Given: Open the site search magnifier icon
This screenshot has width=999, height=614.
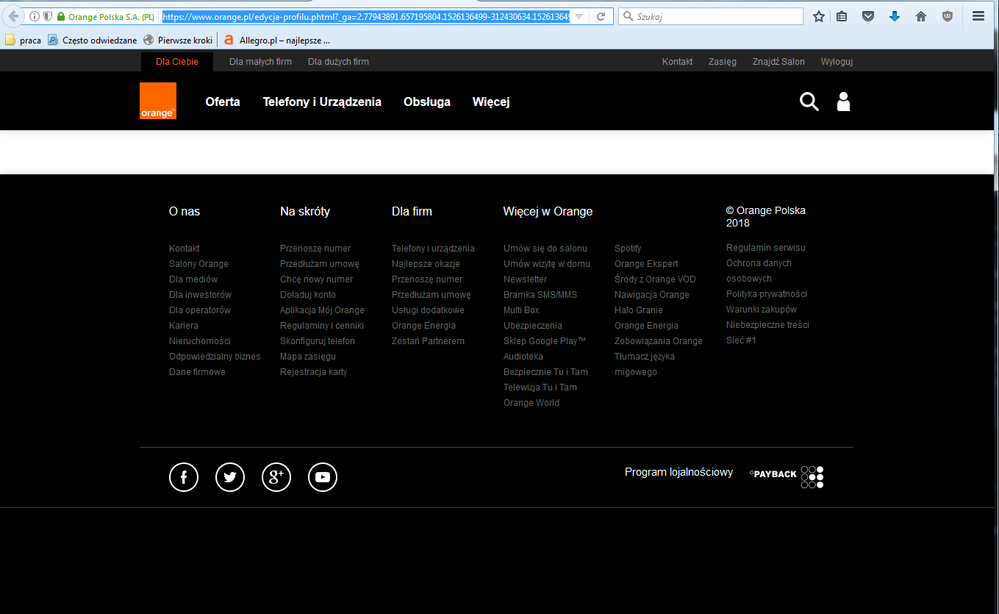Looking at the screenshot, I should 809,101.
